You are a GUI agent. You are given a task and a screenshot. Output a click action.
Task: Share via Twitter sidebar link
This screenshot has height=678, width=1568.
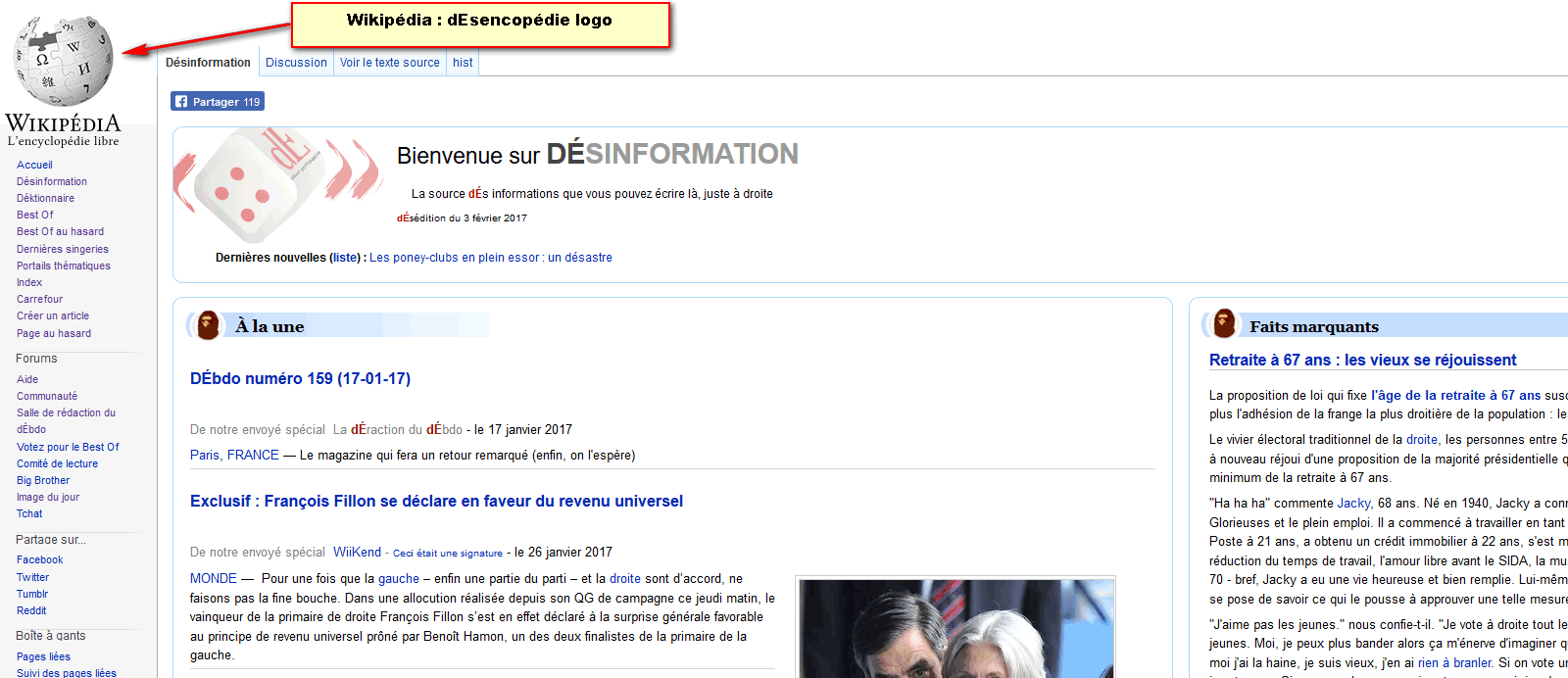coord(32,577)
